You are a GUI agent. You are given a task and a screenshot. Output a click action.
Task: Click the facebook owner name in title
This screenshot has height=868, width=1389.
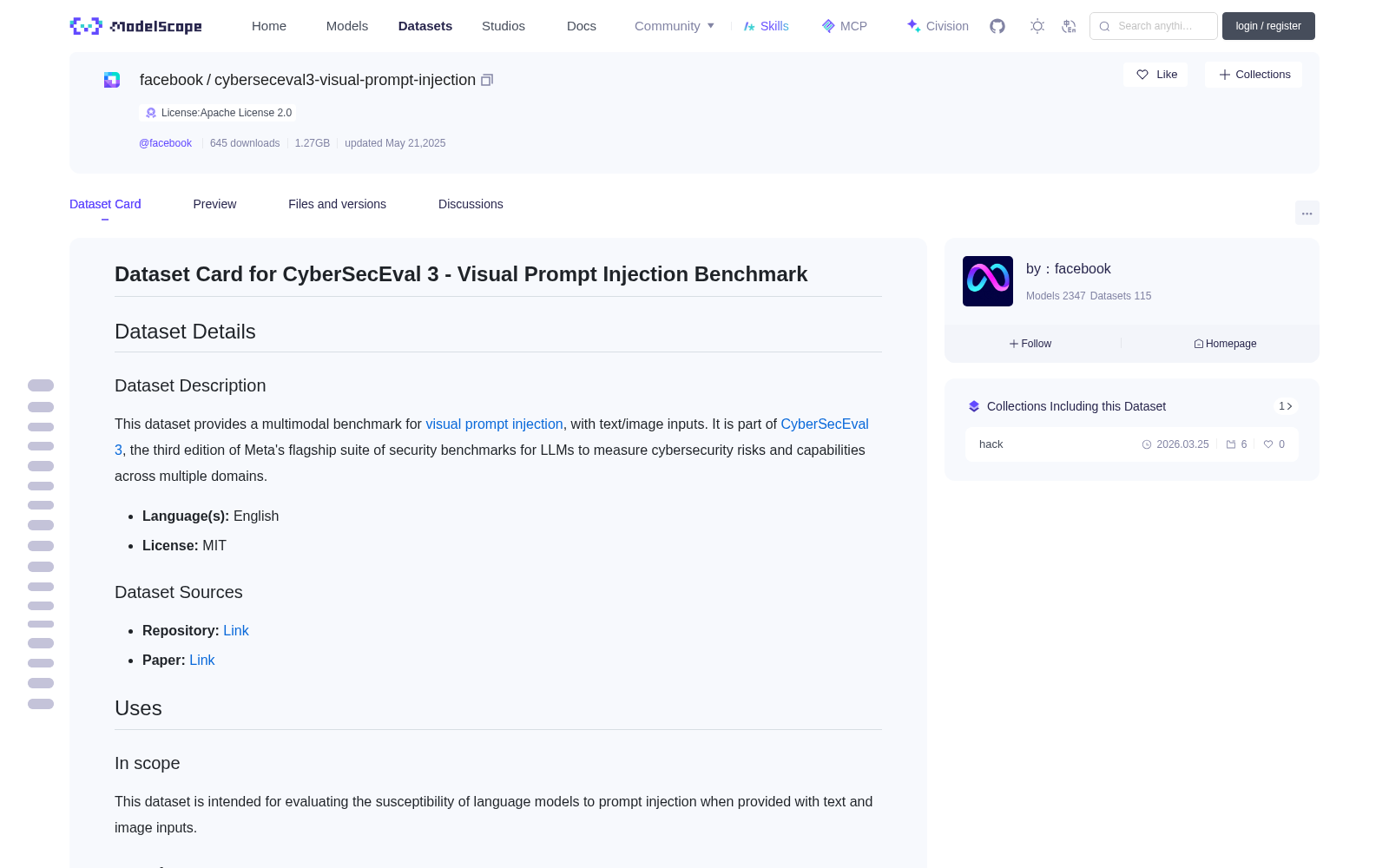[x=171, y=80]
